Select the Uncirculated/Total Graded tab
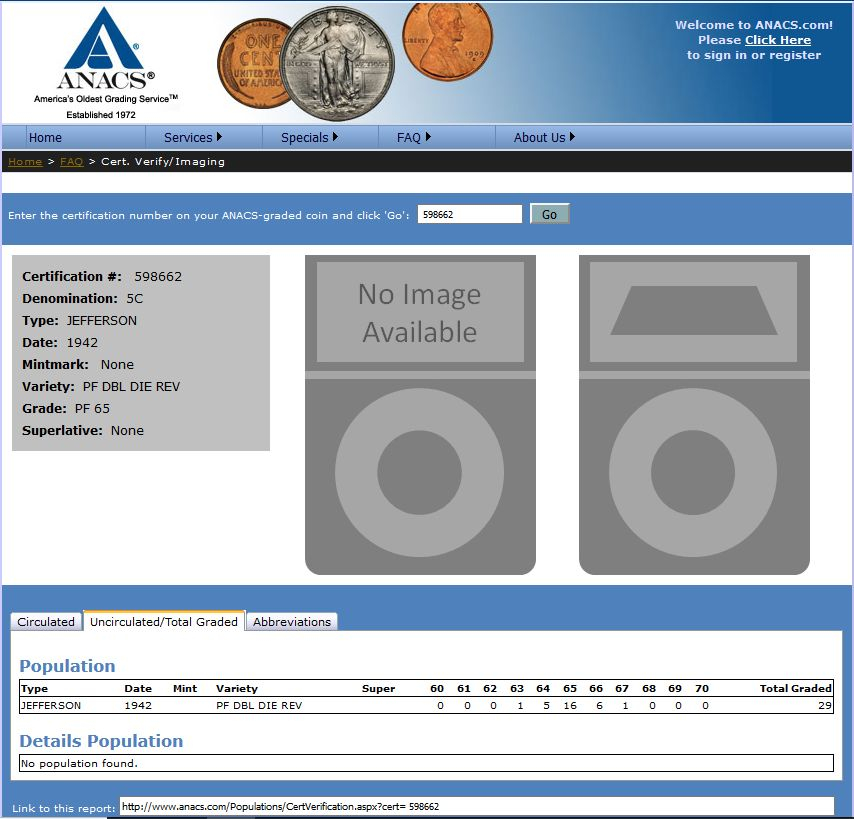Image resolution: width=854 pixels, height=819 pixels. [164, 621]
